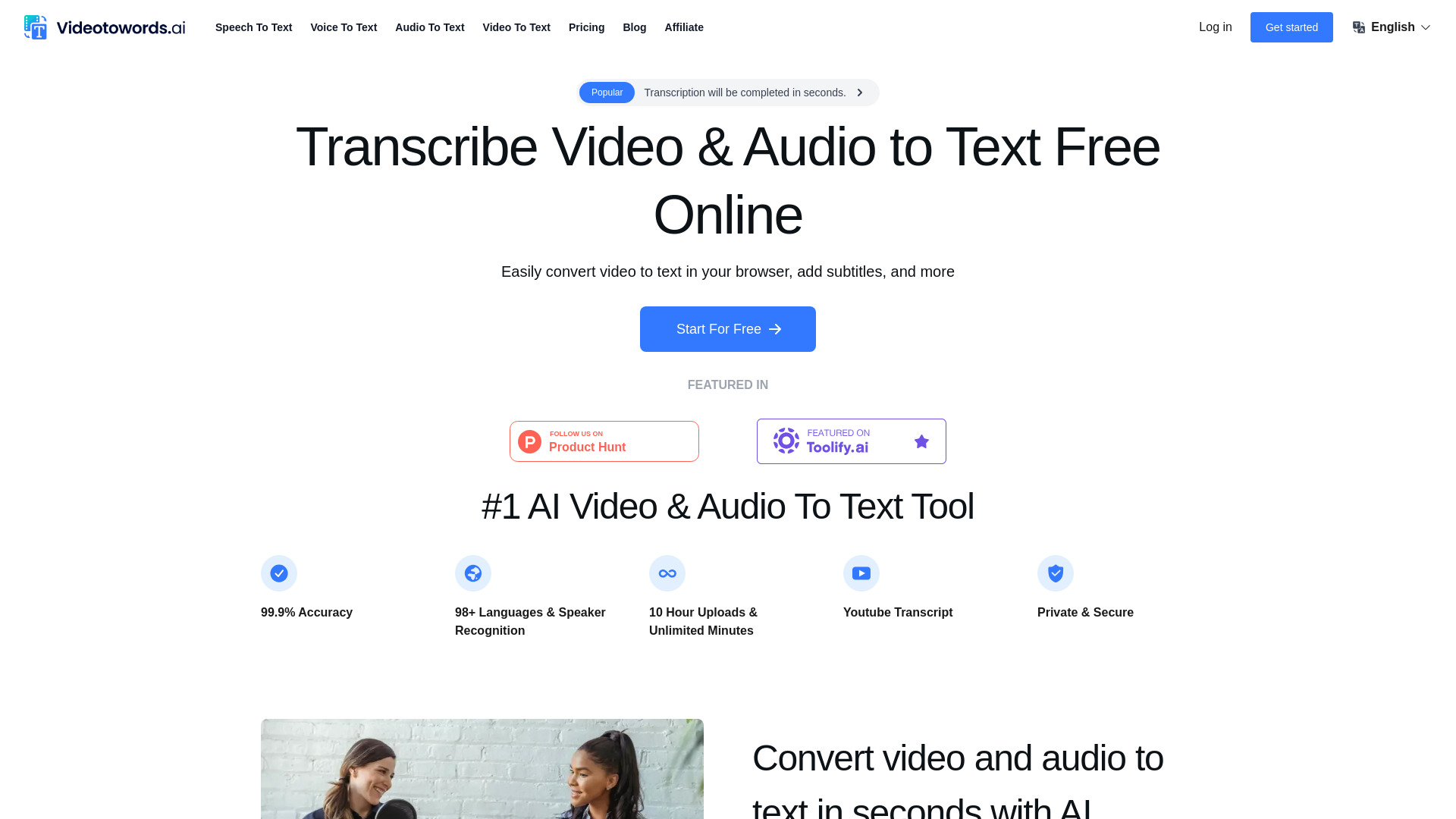Expand the English language dropdown
The width and height of the screenshot is (1456, 819).
(1391, 27)
